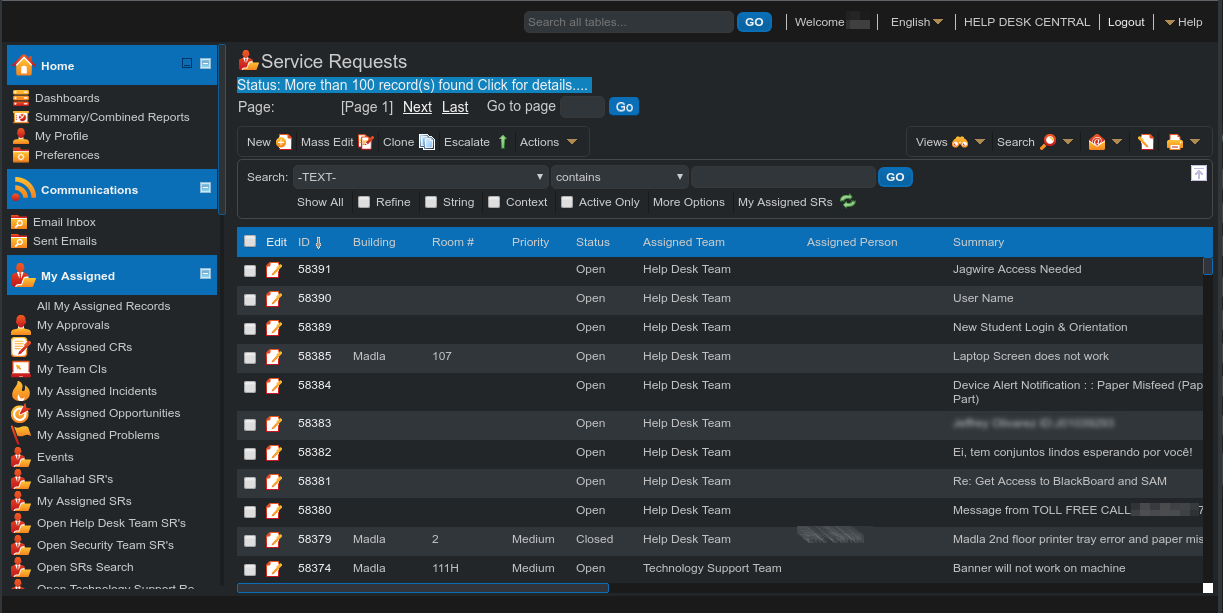1223x613 pixels.
Task: Open My Profile from the Home menu
Action: pos(61,136)
